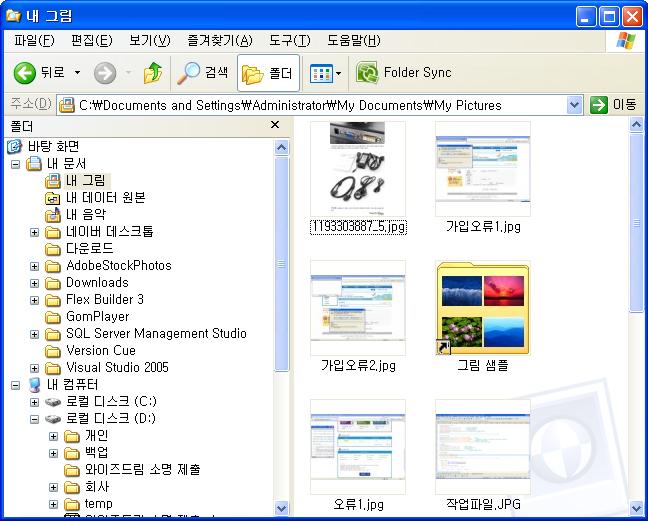Click the Up one folder level icon
648x525 pixels.
[152, 73]
